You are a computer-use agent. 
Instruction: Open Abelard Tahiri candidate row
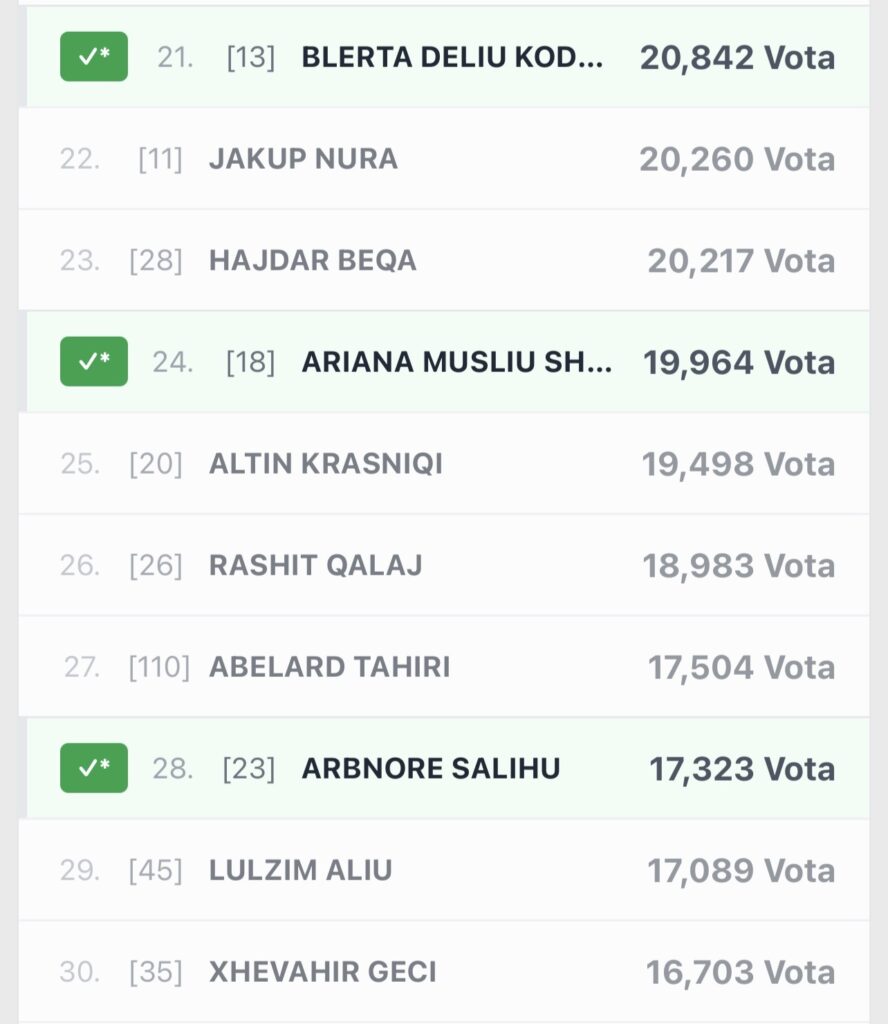[329, 667]
